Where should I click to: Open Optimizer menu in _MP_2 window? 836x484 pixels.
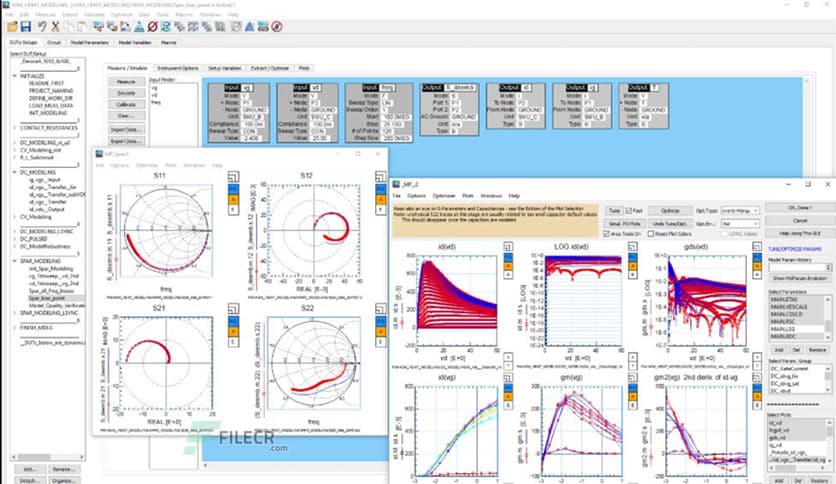tap(444, 196)
